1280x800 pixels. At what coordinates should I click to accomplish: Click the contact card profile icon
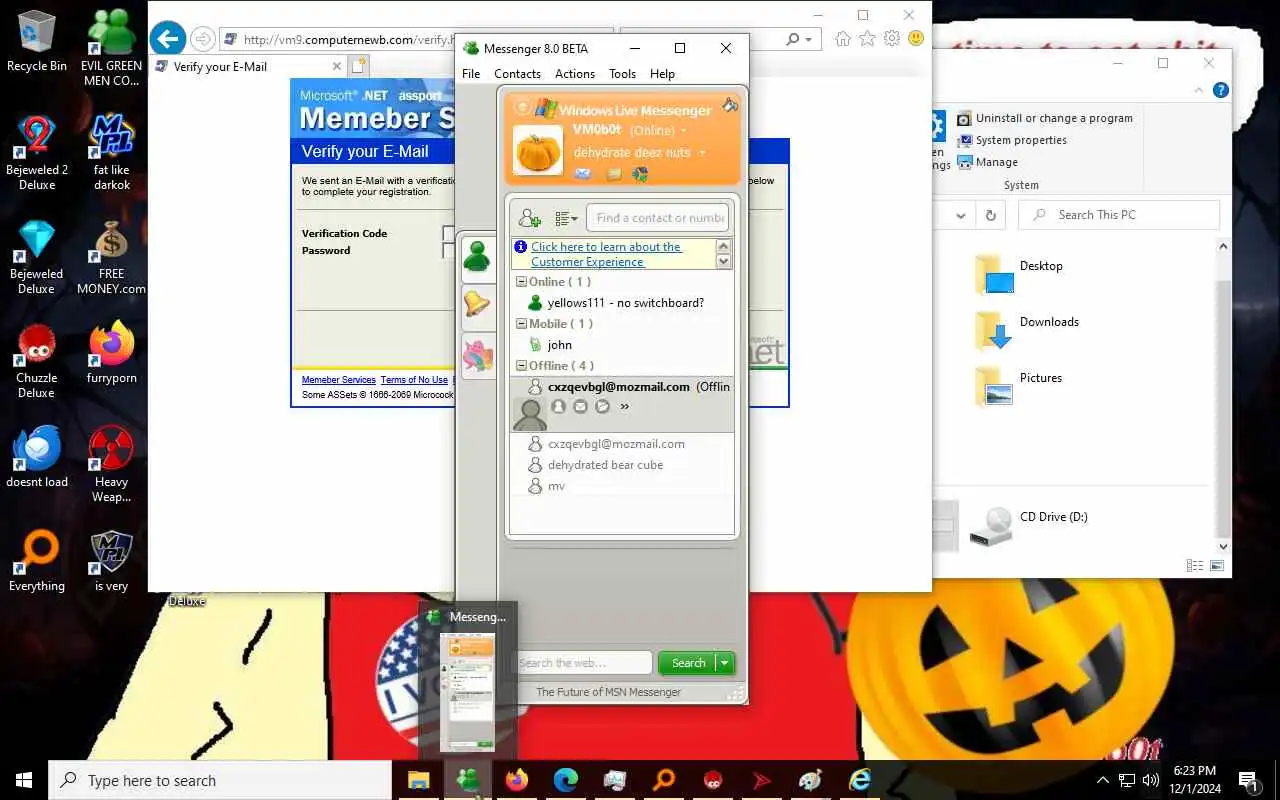558,407
